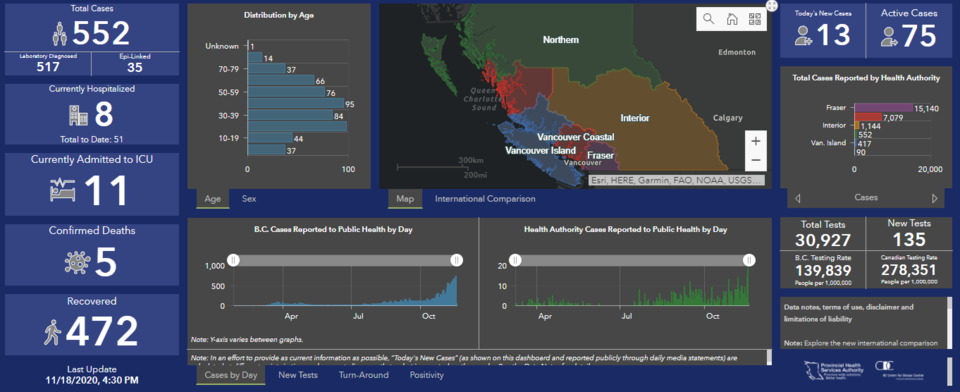This screenshot has width=960, height=392.
Task: Switch to the Map tab
Action: (x=405, y=198)
